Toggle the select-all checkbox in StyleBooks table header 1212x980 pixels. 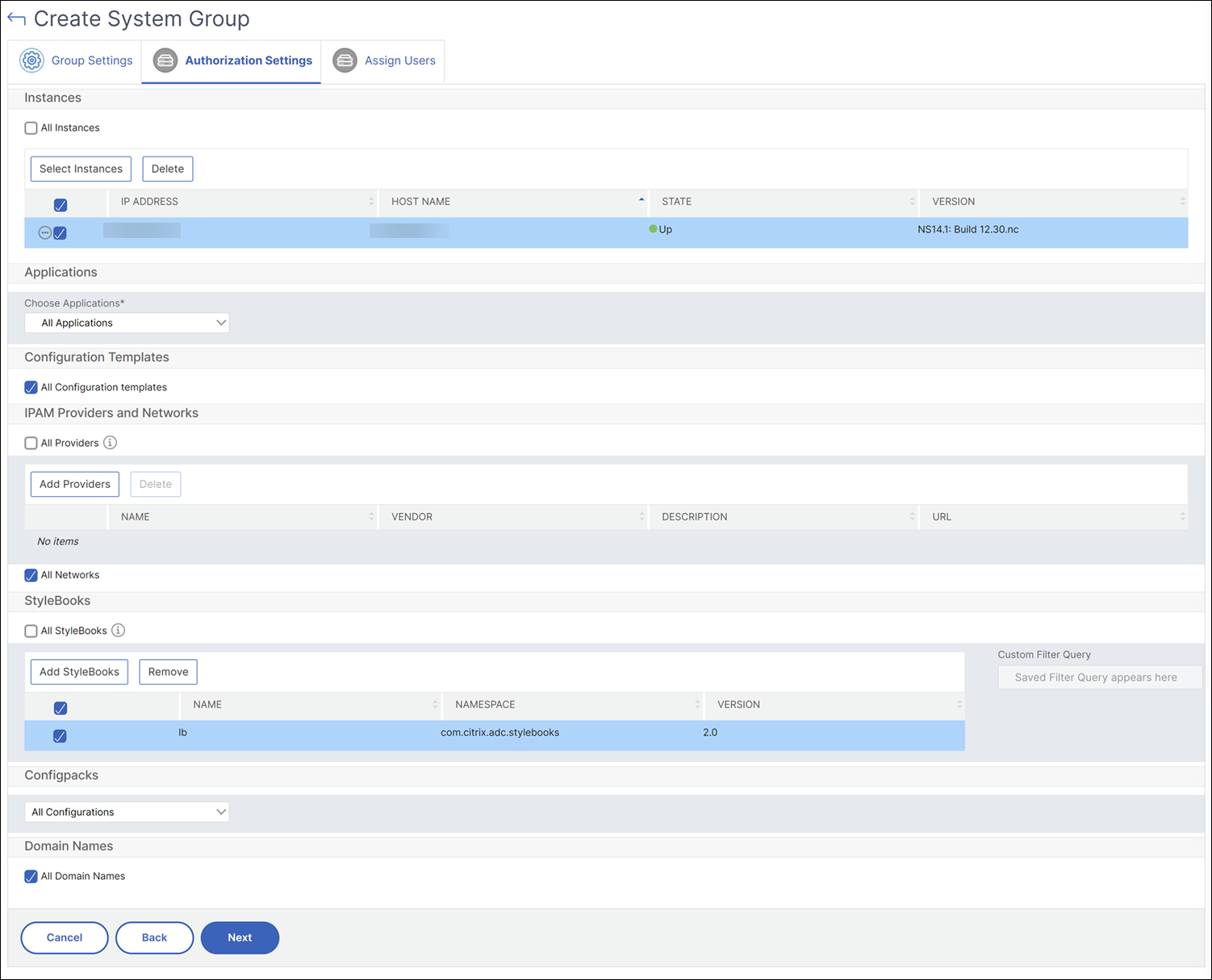tap(61, 708)
